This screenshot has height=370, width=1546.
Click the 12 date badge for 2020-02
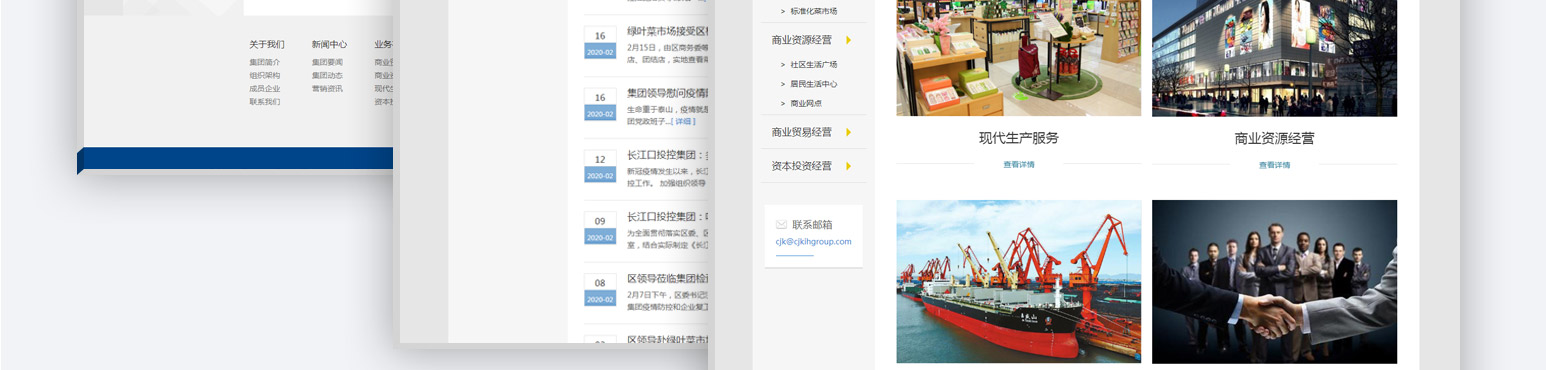[x=600, y=159]
